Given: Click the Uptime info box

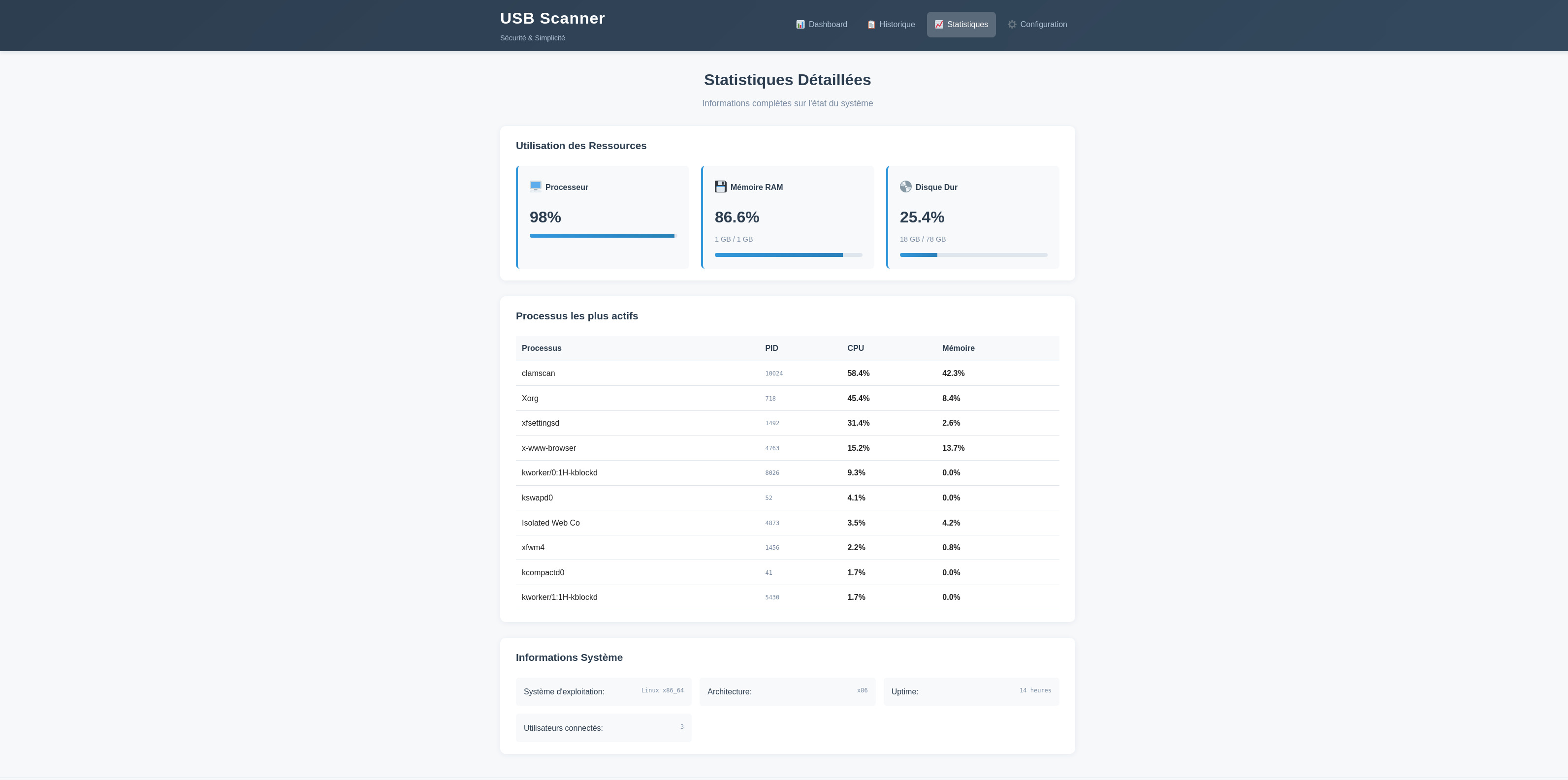Looking at the screenshot, I should (971, 691).
